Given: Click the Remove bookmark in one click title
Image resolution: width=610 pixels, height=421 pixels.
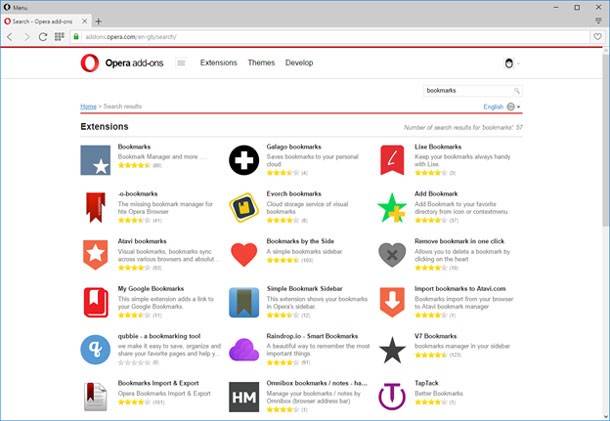Looking at the screenshot, I should point(459,241).
